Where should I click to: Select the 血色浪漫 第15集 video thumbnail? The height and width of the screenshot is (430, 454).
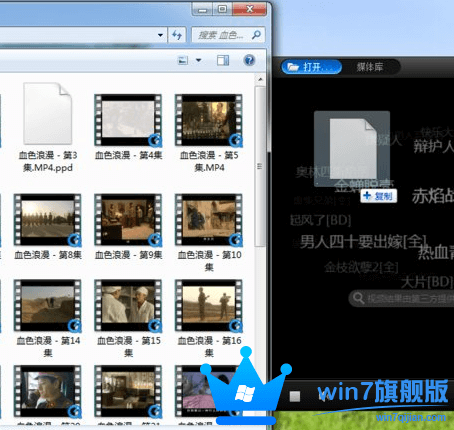click(128, 306)
